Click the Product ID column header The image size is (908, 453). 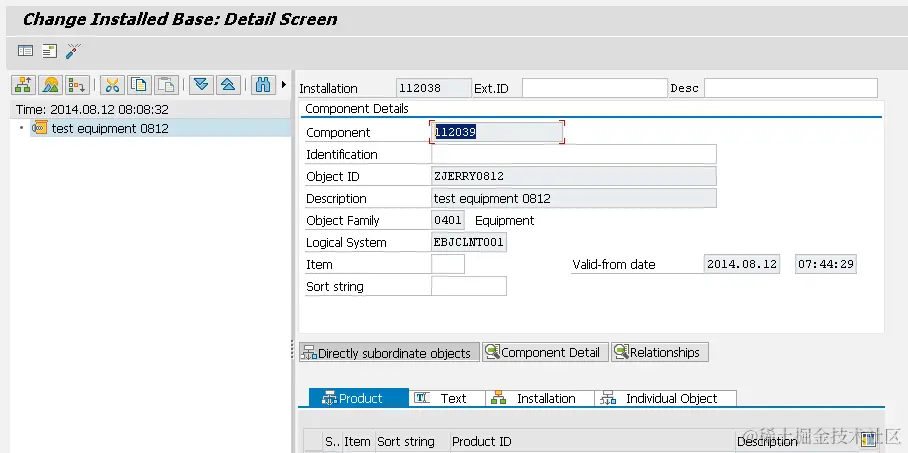pyautogui.click(x=593, y=441)
